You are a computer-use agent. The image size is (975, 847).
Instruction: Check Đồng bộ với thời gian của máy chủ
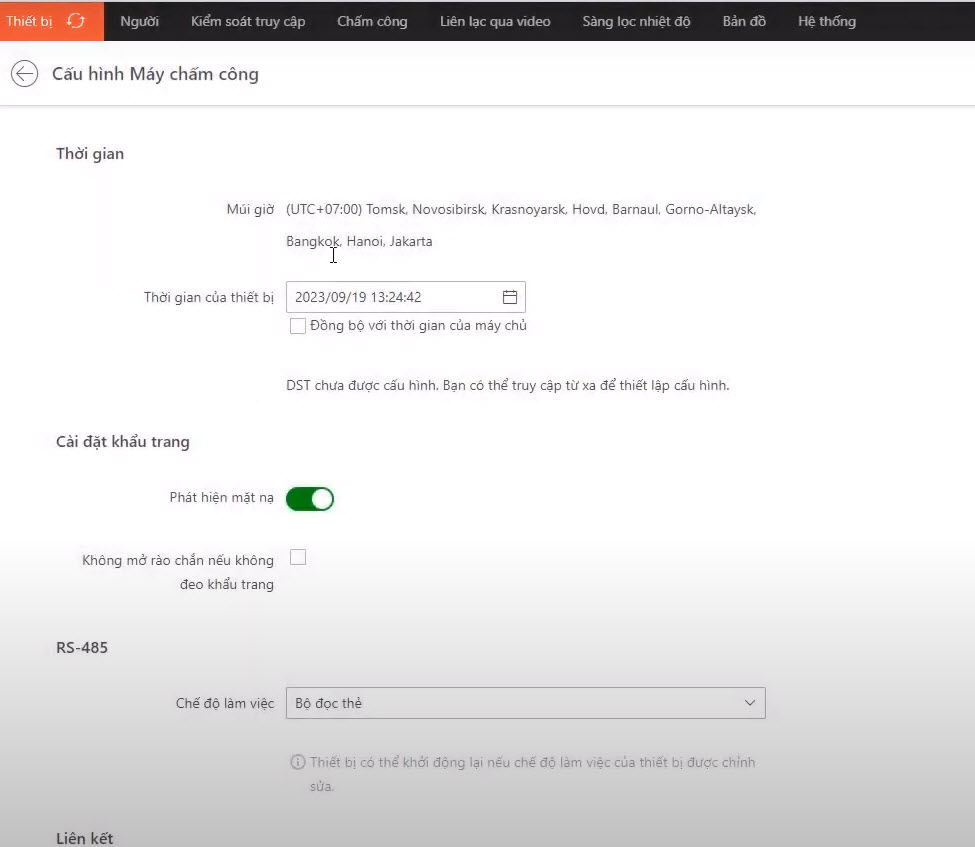297,326
